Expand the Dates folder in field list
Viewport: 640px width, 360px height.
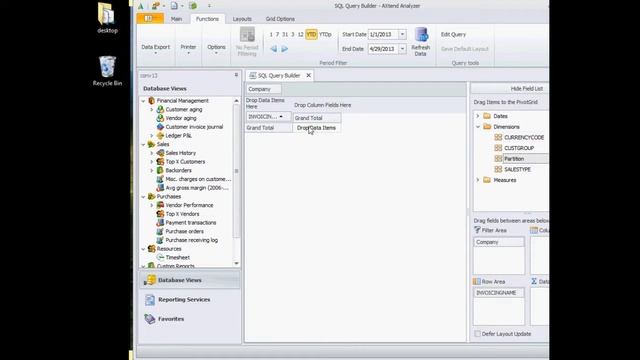tap(478, 116)
